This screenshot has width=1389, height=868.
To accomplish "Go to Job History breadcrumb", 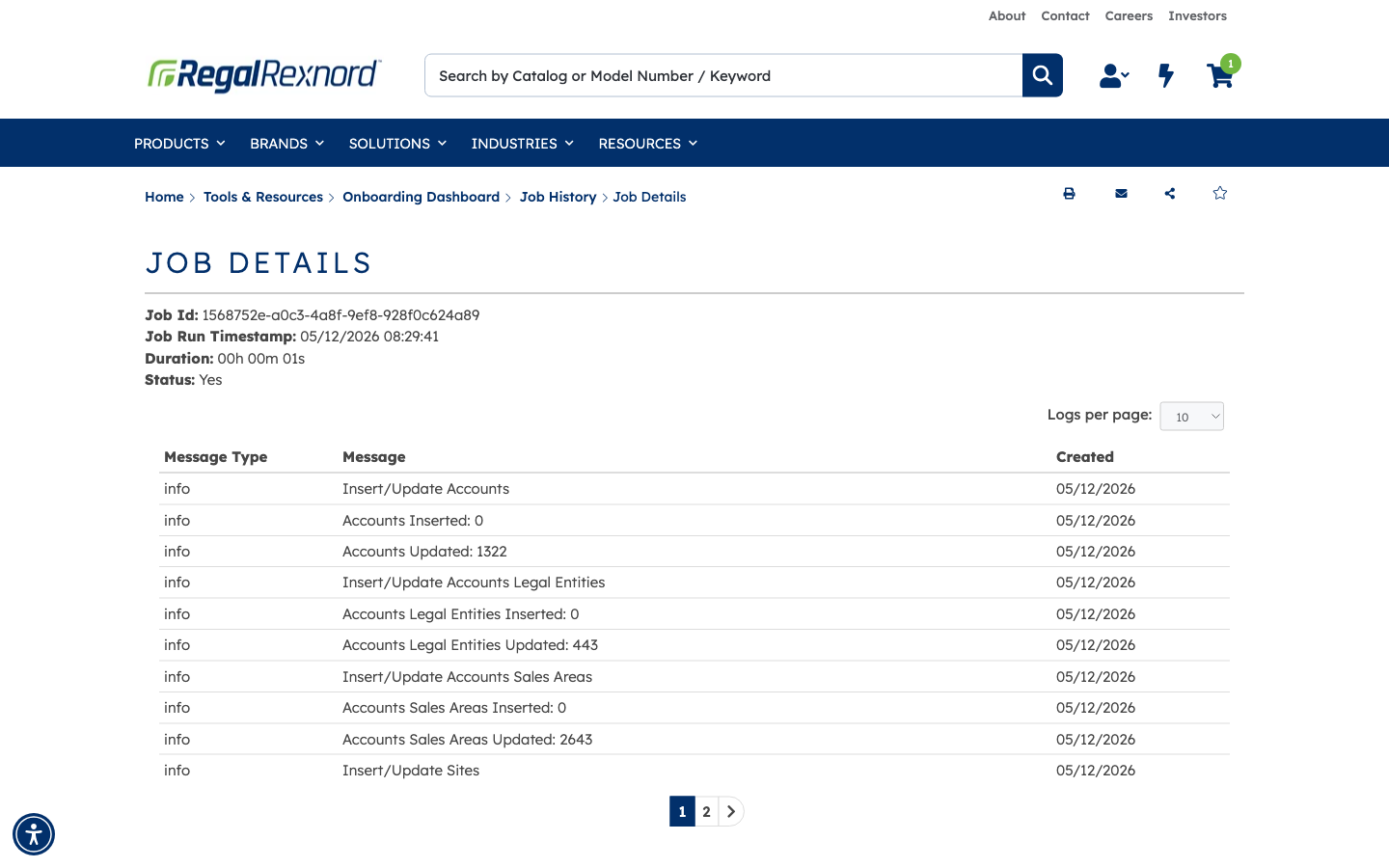I will click(x=558, y=197).
